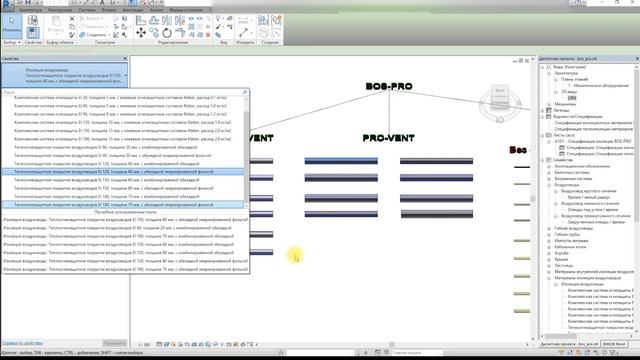The image size is (640, 360).
Task: Select highlighted EI 120 неармированной фольгой type
Action: pyautogui.click(x=123, y=172)
